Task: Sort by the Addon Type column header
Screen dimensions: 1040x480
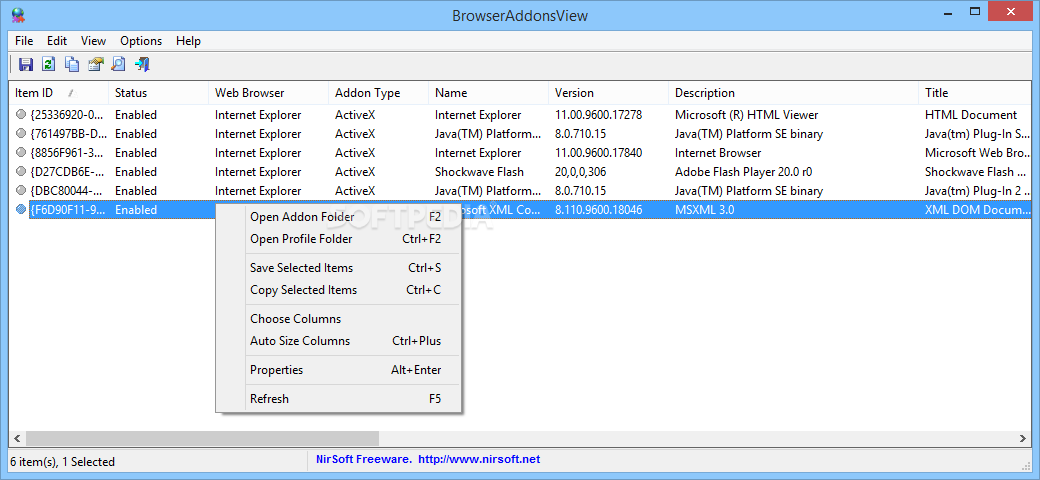Action: click(x=379, y=93)
